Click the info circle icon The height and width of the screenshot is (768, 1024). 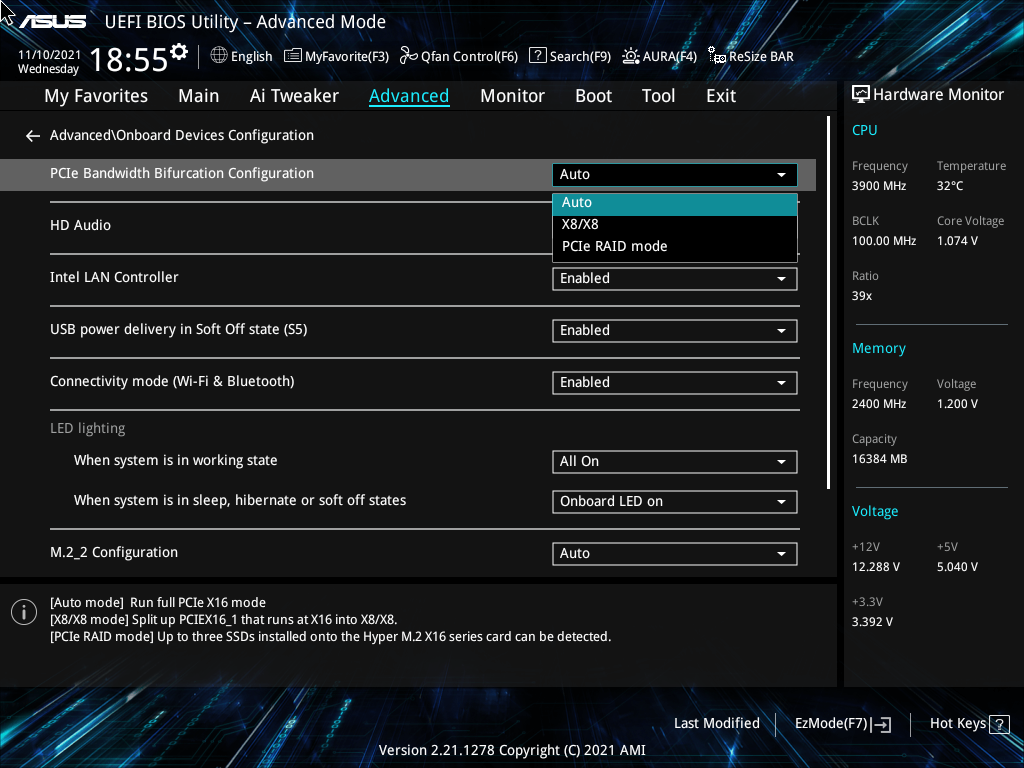pos(24,612)
